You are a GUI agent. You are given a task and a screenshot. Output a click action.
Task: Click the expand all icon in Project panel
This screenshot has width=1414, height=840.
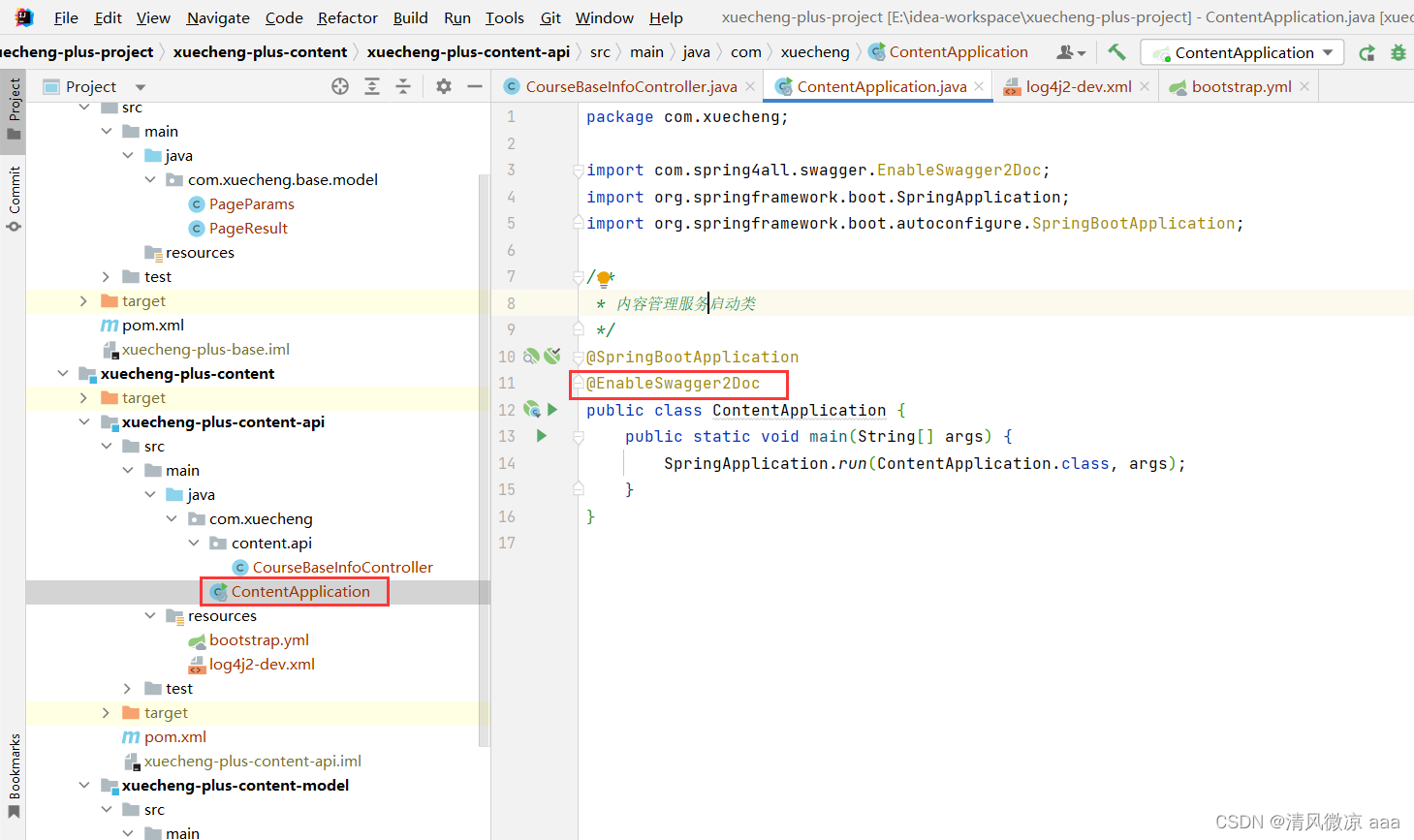(x=372, y=86)
